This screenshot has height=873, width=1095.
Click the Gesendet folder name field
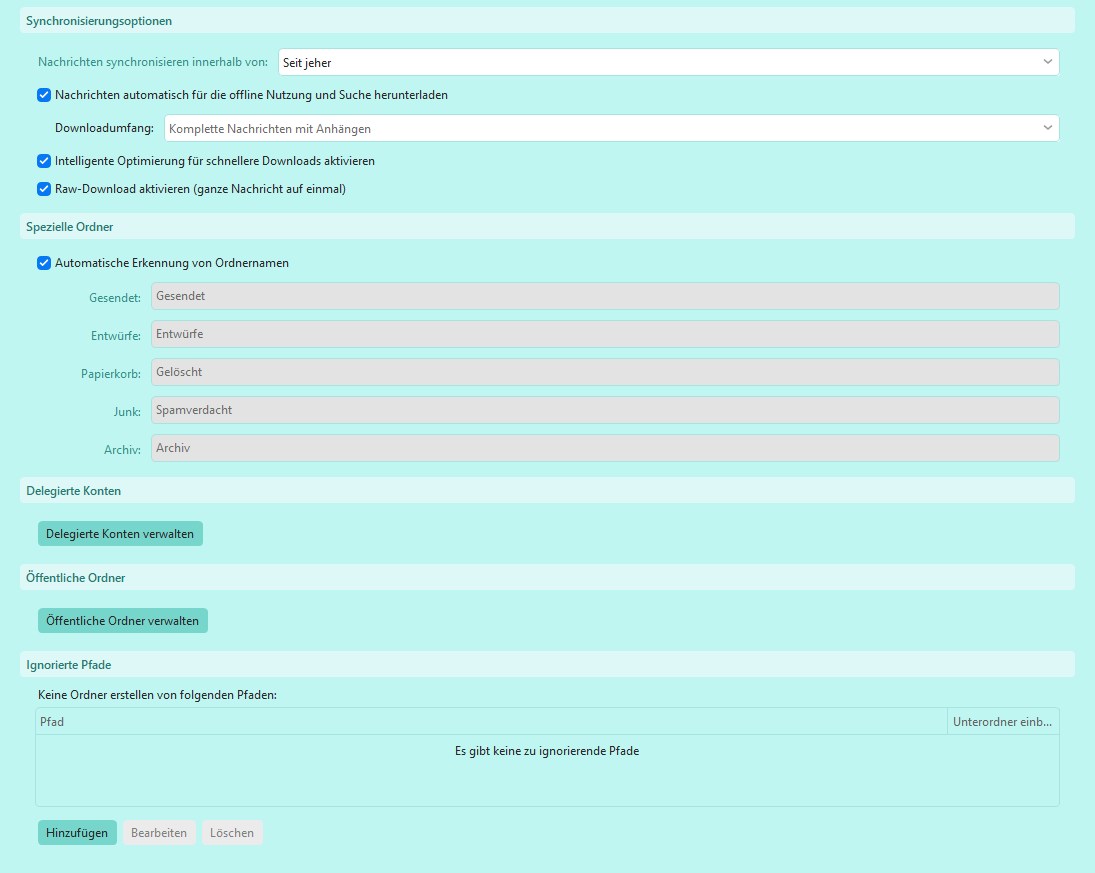(605, 295)
